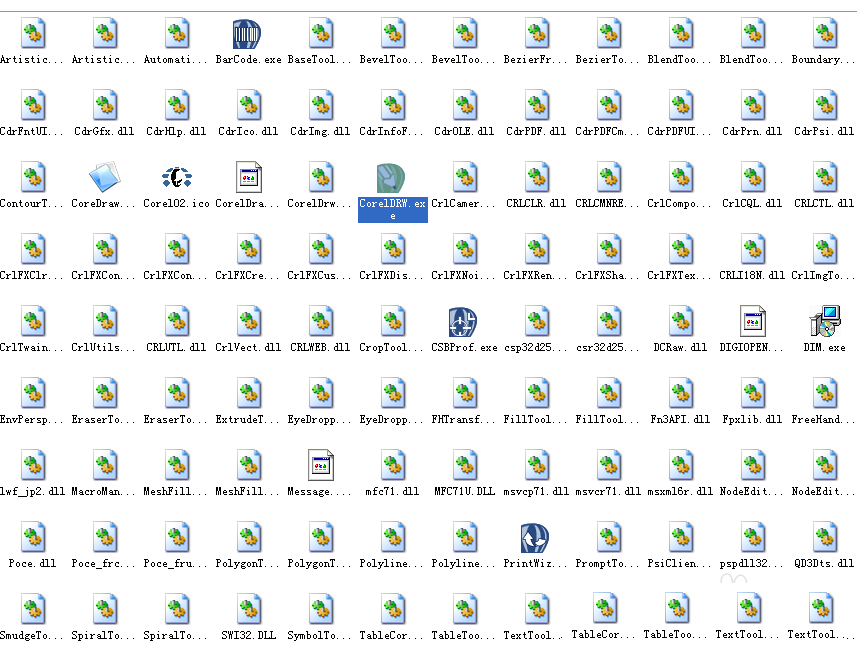Select the "BezierFr..." file name
Screen dimensions: 857x665
[536, 60]
